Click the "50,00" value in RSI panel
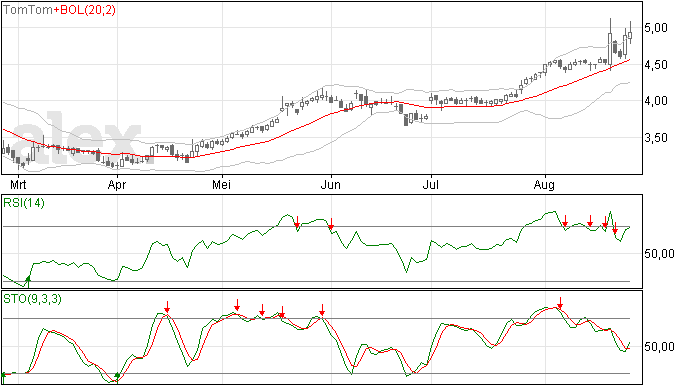This screenshot has width=690, height=387. (659, 254)
